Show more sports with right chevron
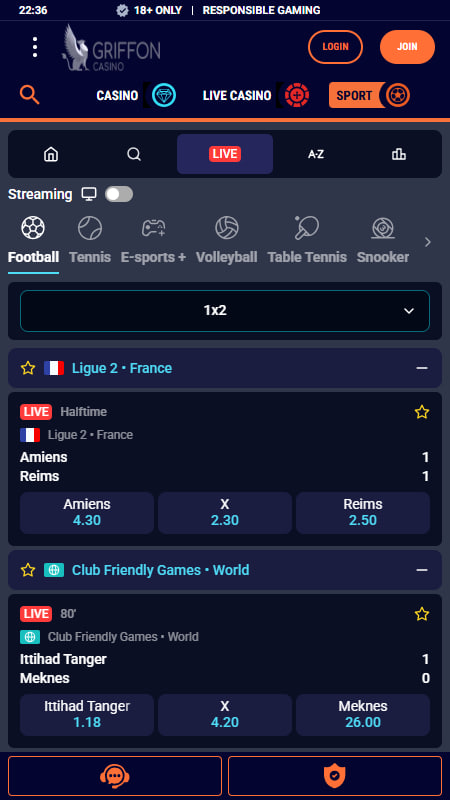Screen dimensions: 450x800 click(x=428, y=242)
